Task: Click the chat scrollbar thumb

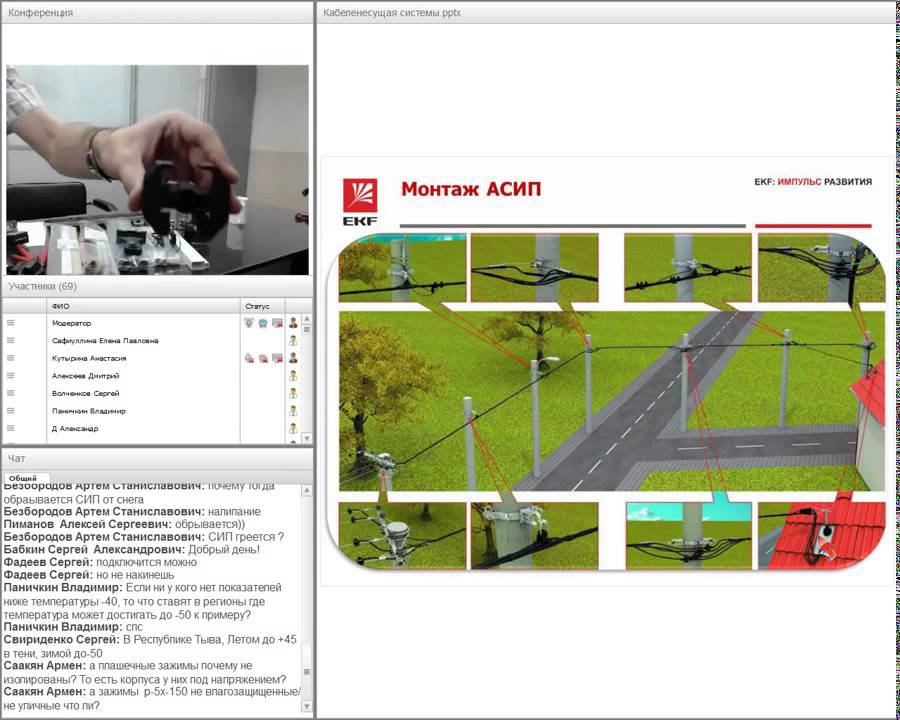Action: (307, 672)
